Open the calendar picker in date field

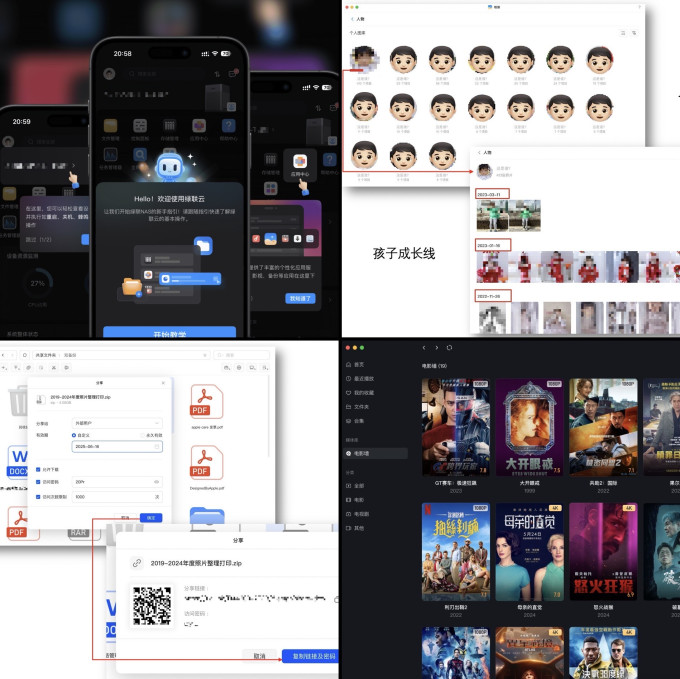pos(157,447)
